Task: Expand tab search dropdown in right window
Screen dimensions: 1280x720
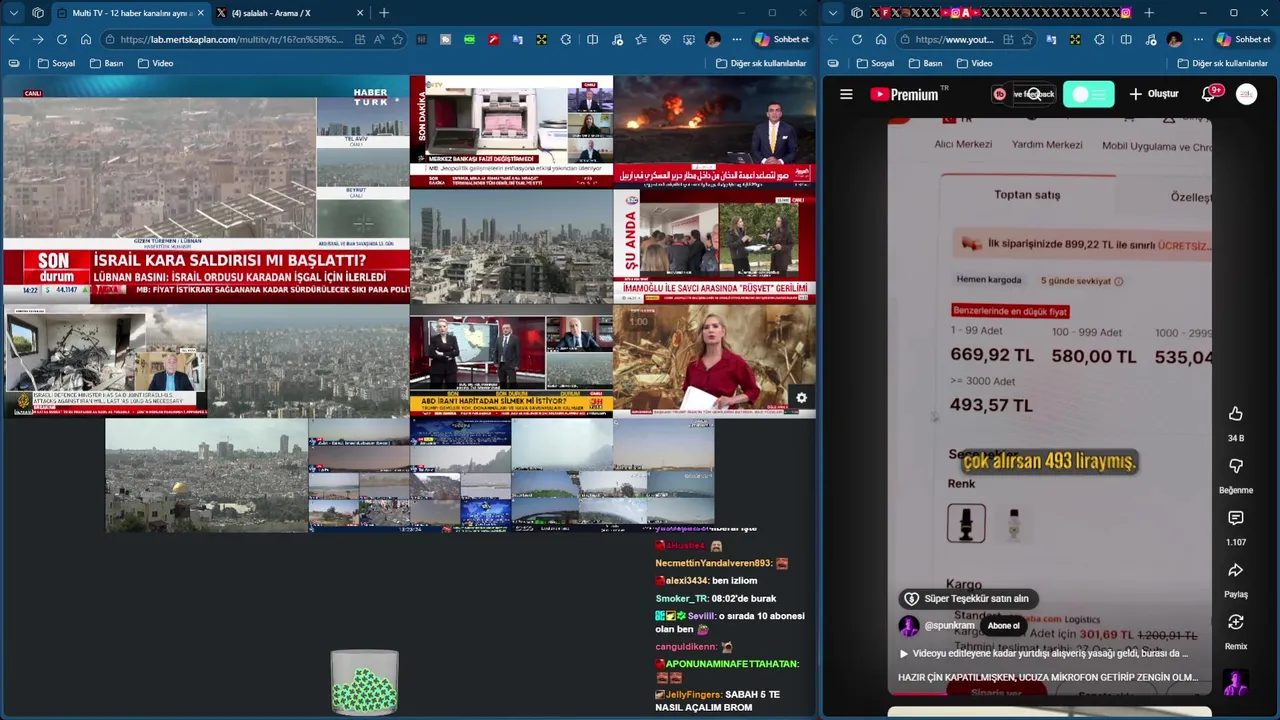Action: (832, 13)
